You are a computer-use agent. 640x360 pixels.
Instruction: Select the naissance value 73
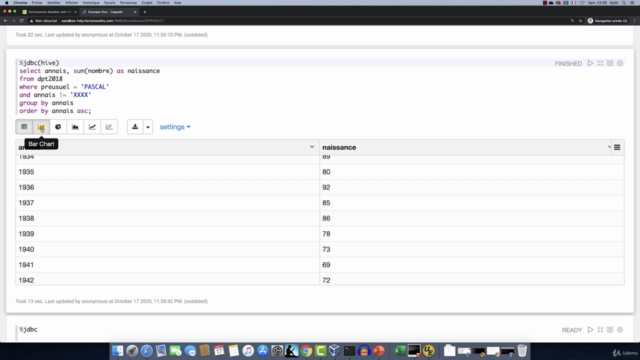click(x=472, y=249)
